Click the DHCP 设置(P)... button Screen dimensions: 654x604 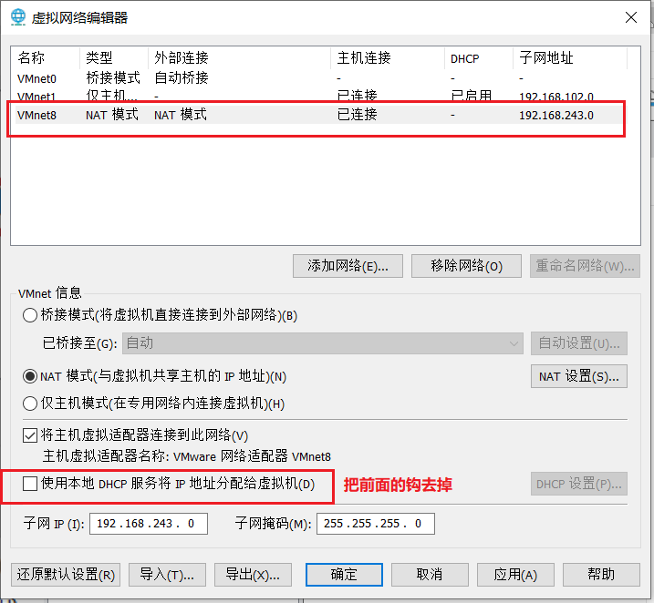point(579,484)
